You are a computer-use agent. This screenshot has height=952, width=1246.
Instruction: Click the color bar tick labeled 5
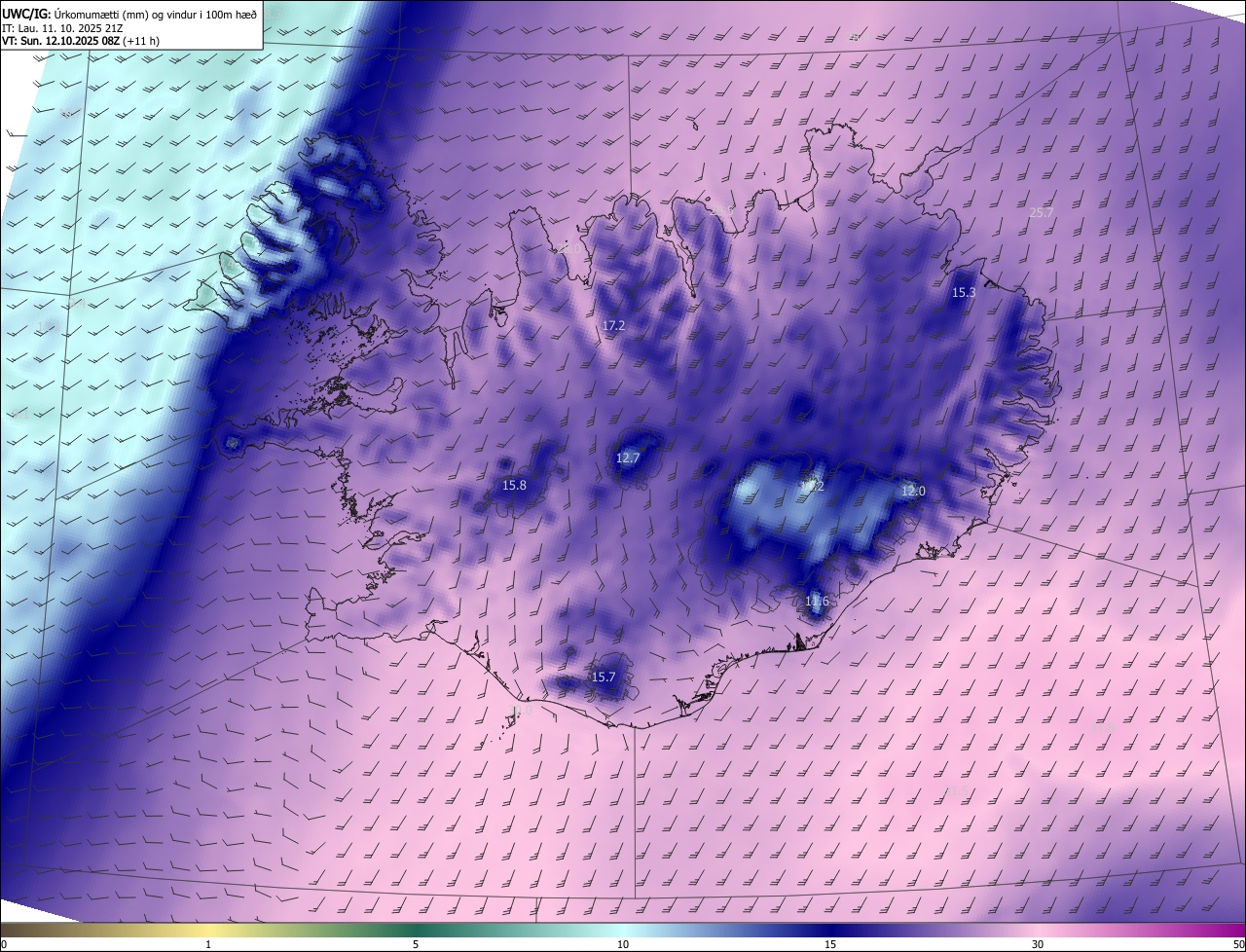(x=416, y=944)
